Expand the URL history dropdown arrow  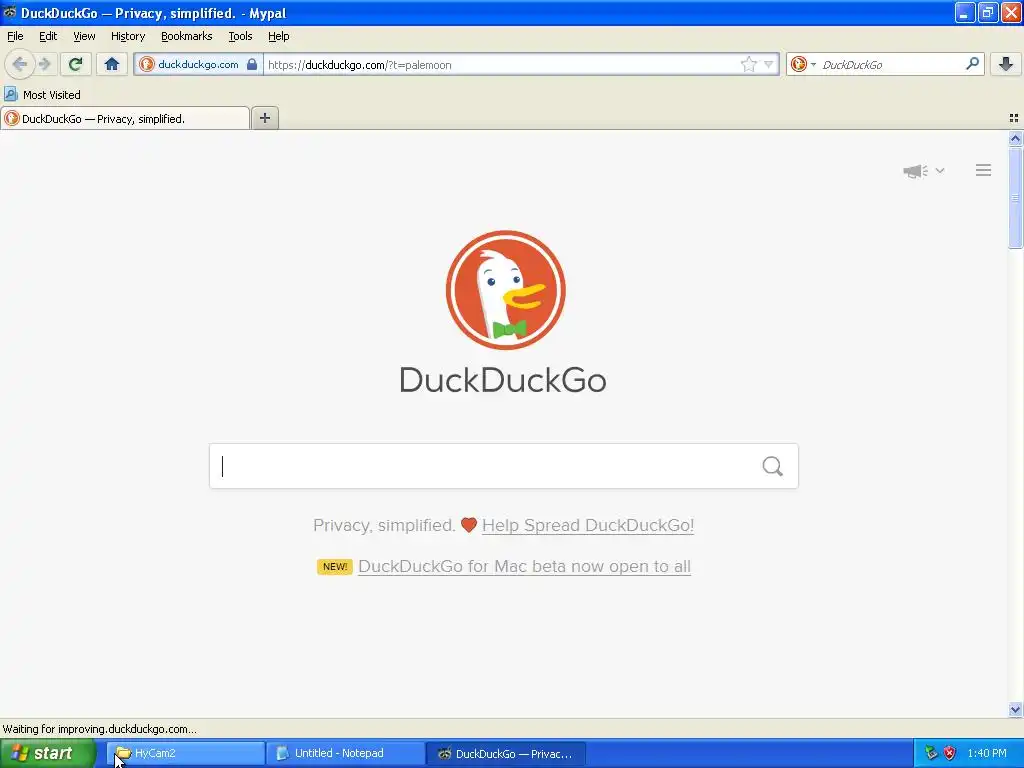(x=769, y=64)
